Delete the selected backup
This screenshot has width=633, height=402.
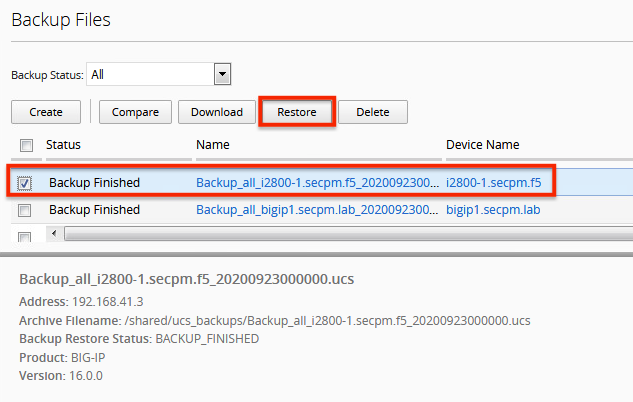click(x=373, y=112)
